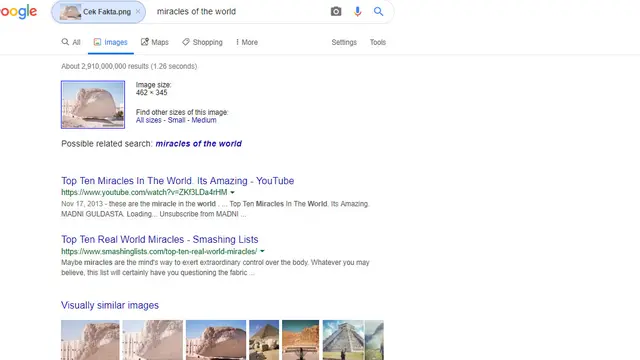Click the All tab magnifier icon
The width and height of the screenshot is (640, 360).
pyautogui.click(x=65, y=42)
